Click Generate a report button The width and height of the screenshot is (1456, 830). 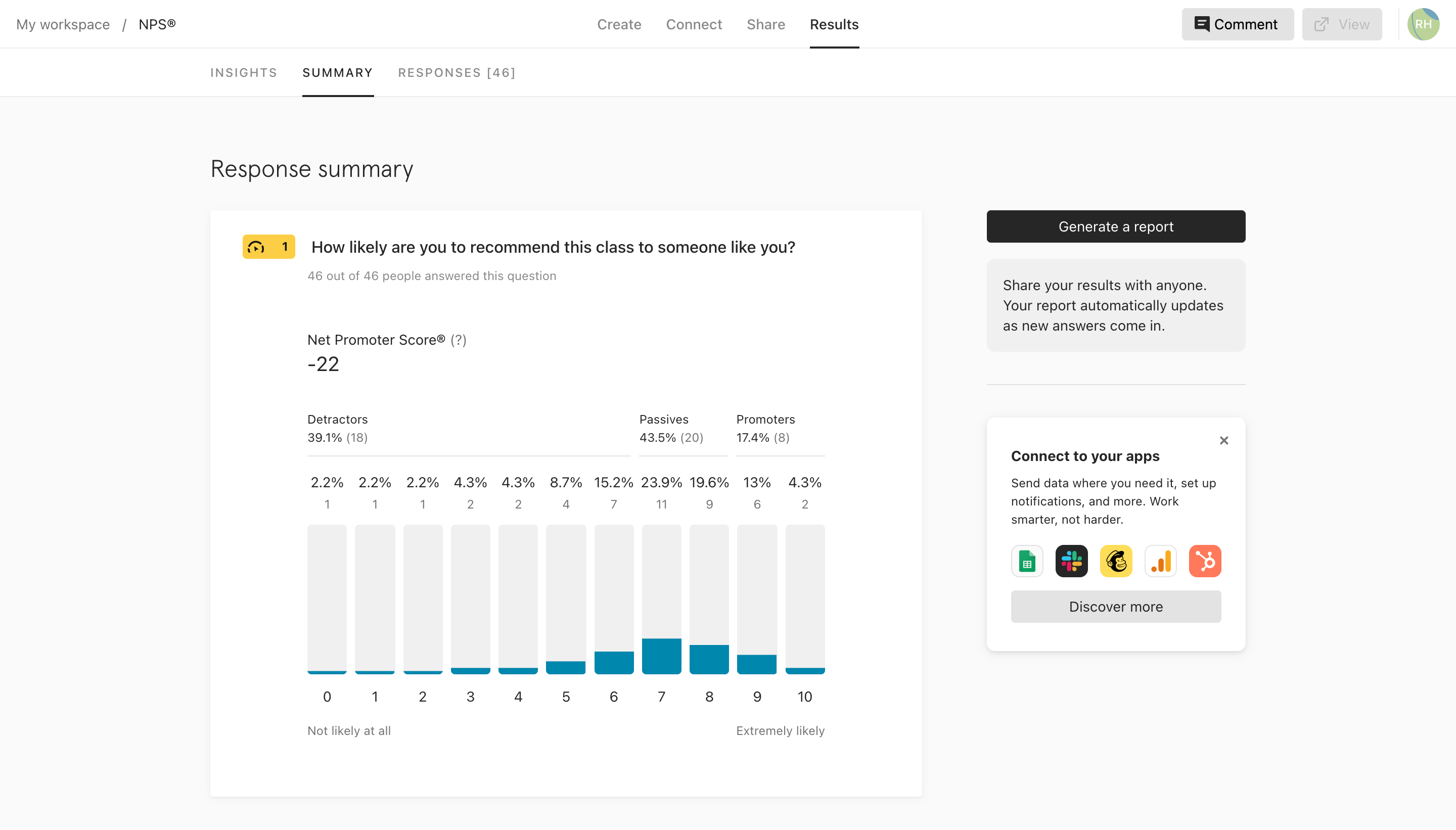click(x=1115, y=226)
